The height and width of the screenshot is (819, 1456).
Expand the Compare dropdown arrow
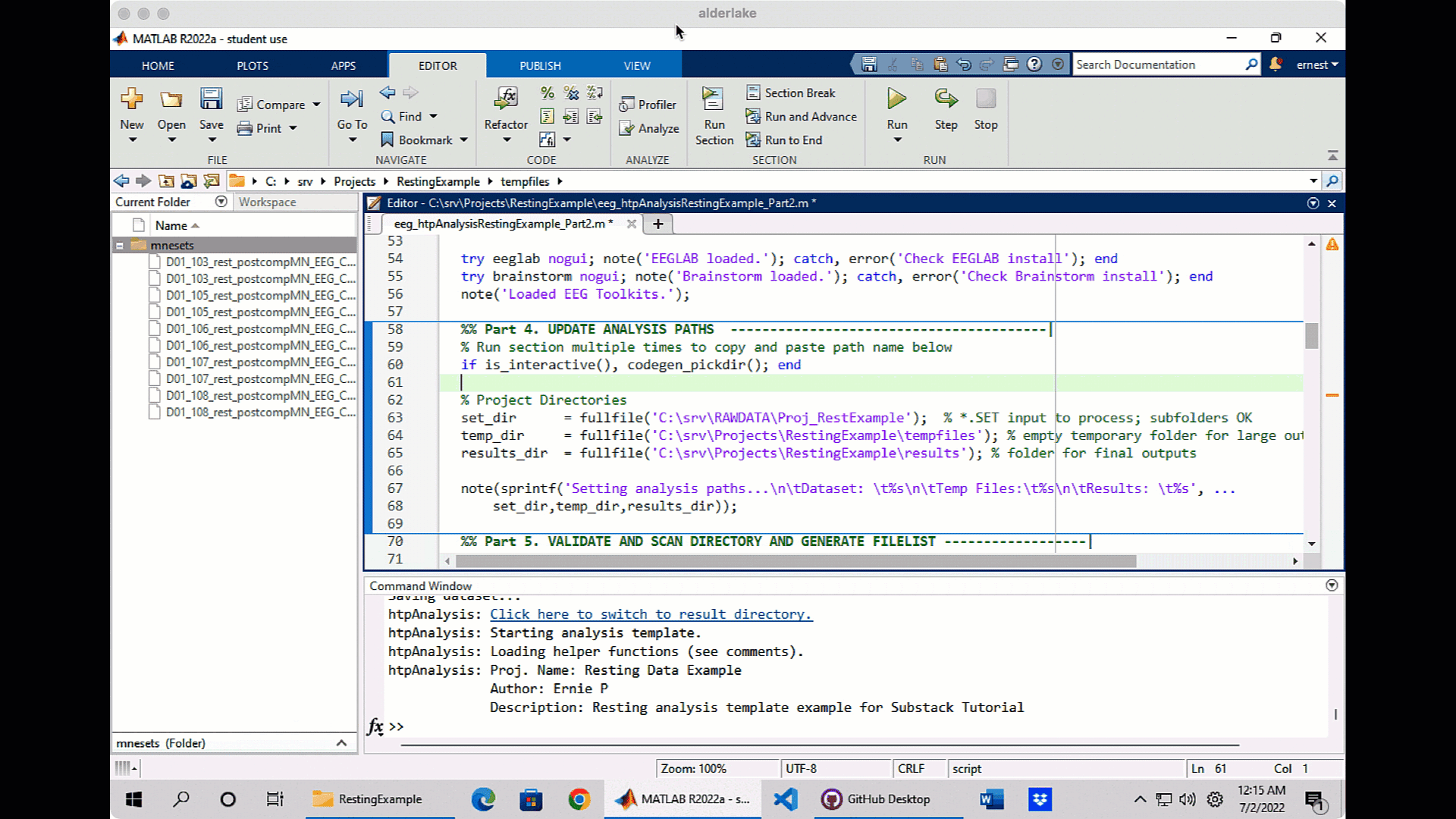(x=316, y=105)
